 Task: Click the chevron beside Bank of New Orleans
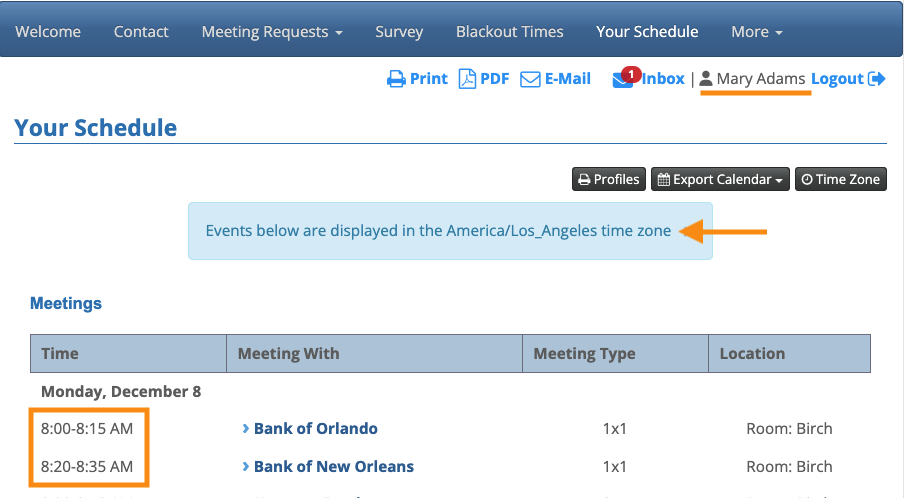pyautogui.click(x=246, y=467)
